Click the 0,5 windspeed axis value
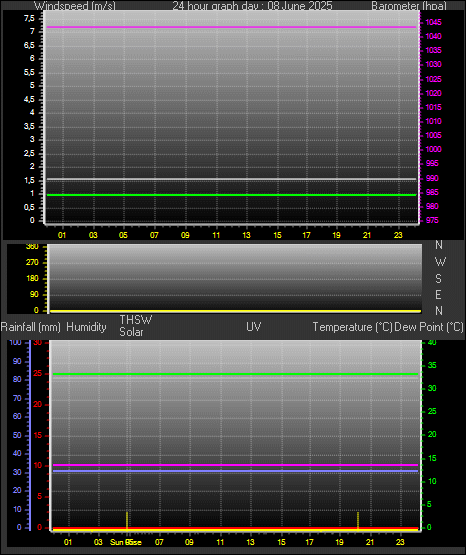This screenshot has height=555, width=466. (30, 207)
